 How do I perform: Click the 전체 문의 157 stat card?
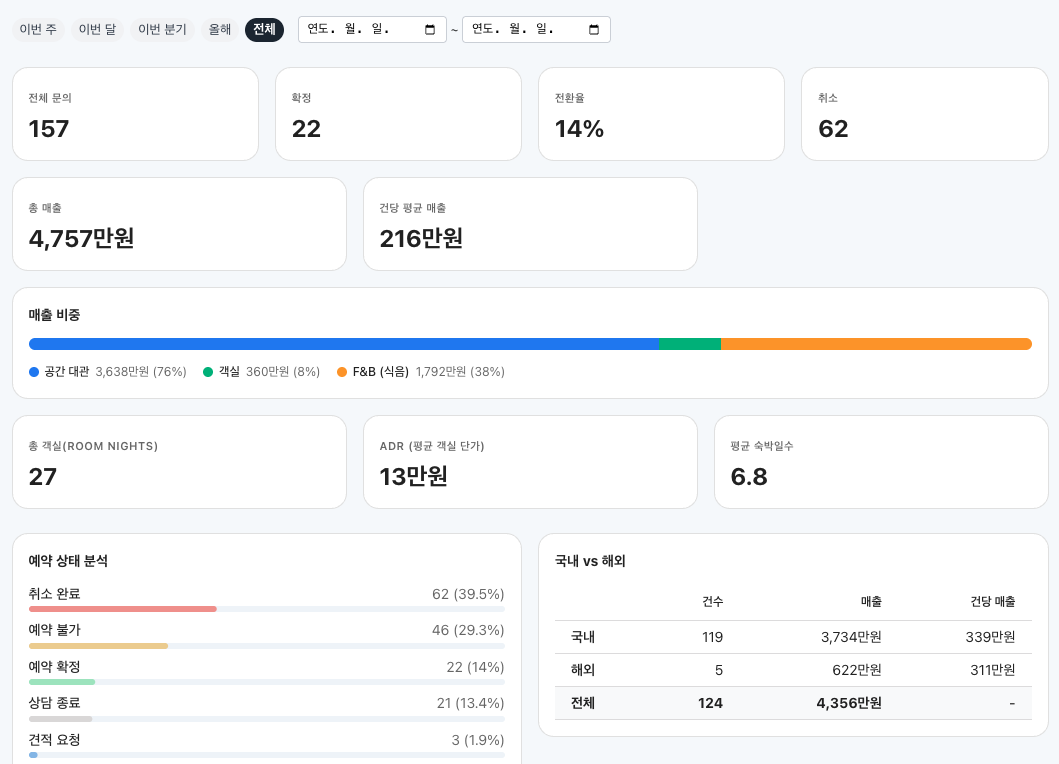(x=135, y=114)
